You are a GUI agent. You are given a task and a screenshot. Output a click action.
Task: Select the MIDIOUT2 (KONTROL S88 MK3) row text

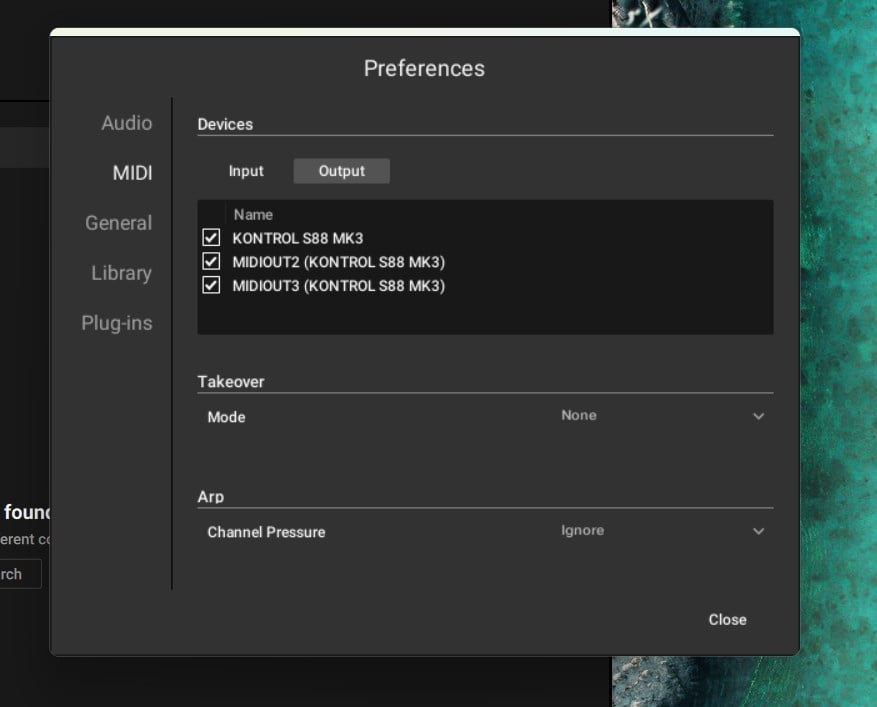click(x=338, y=262)
